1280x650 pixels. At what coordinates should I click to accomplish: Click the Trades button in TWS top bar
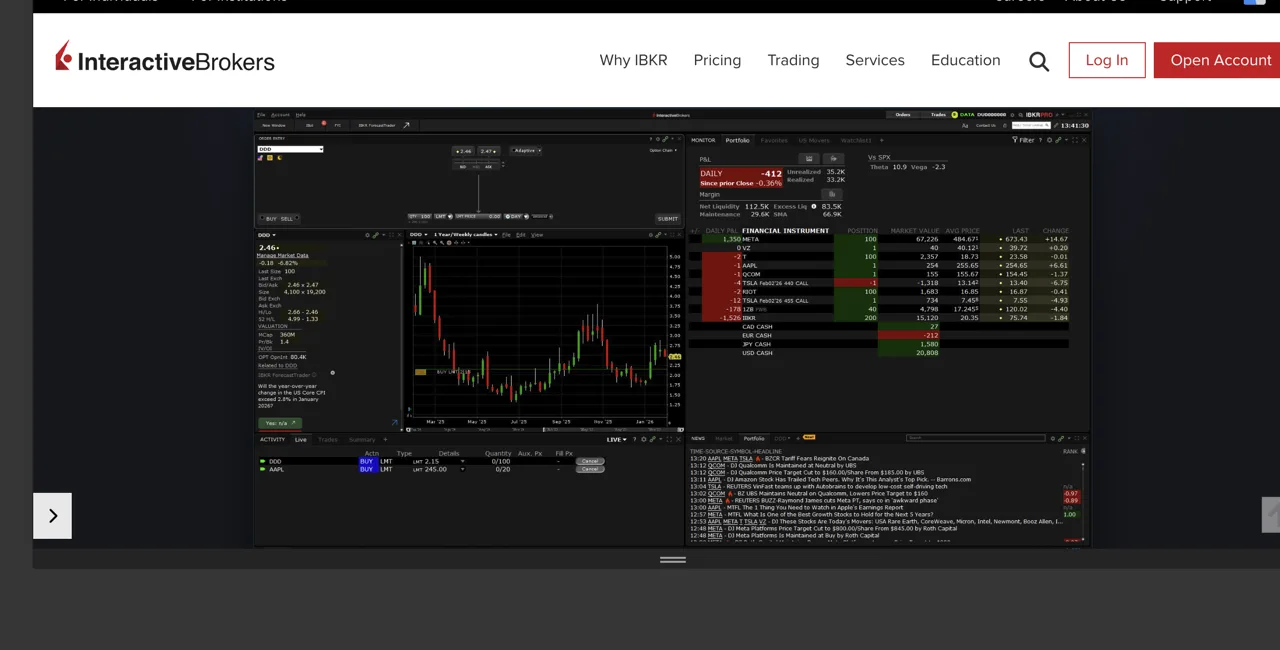(938, 115)
